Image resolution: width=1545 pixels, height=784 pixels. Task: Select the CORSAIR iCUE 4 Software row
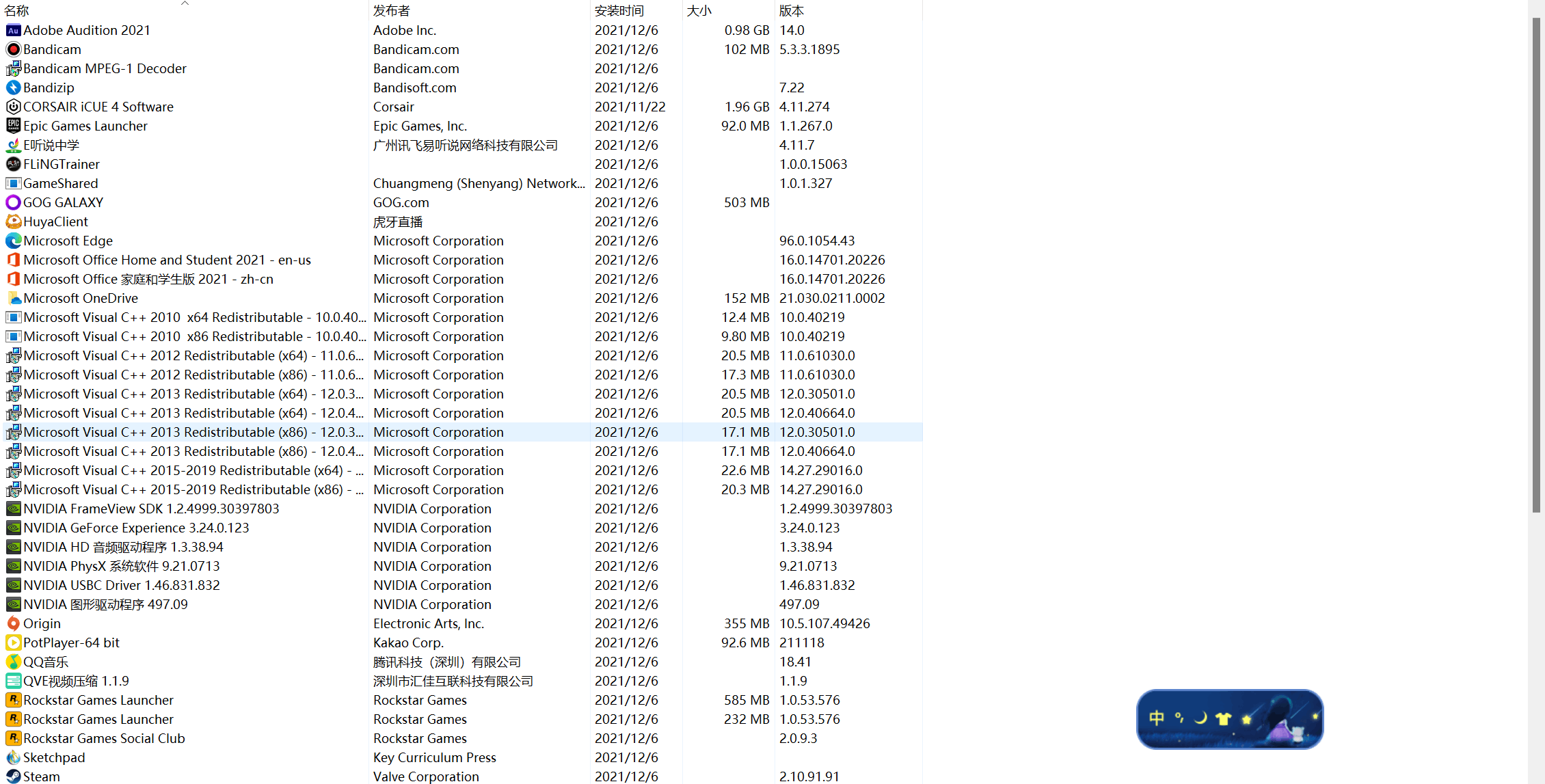click(98, 107)
